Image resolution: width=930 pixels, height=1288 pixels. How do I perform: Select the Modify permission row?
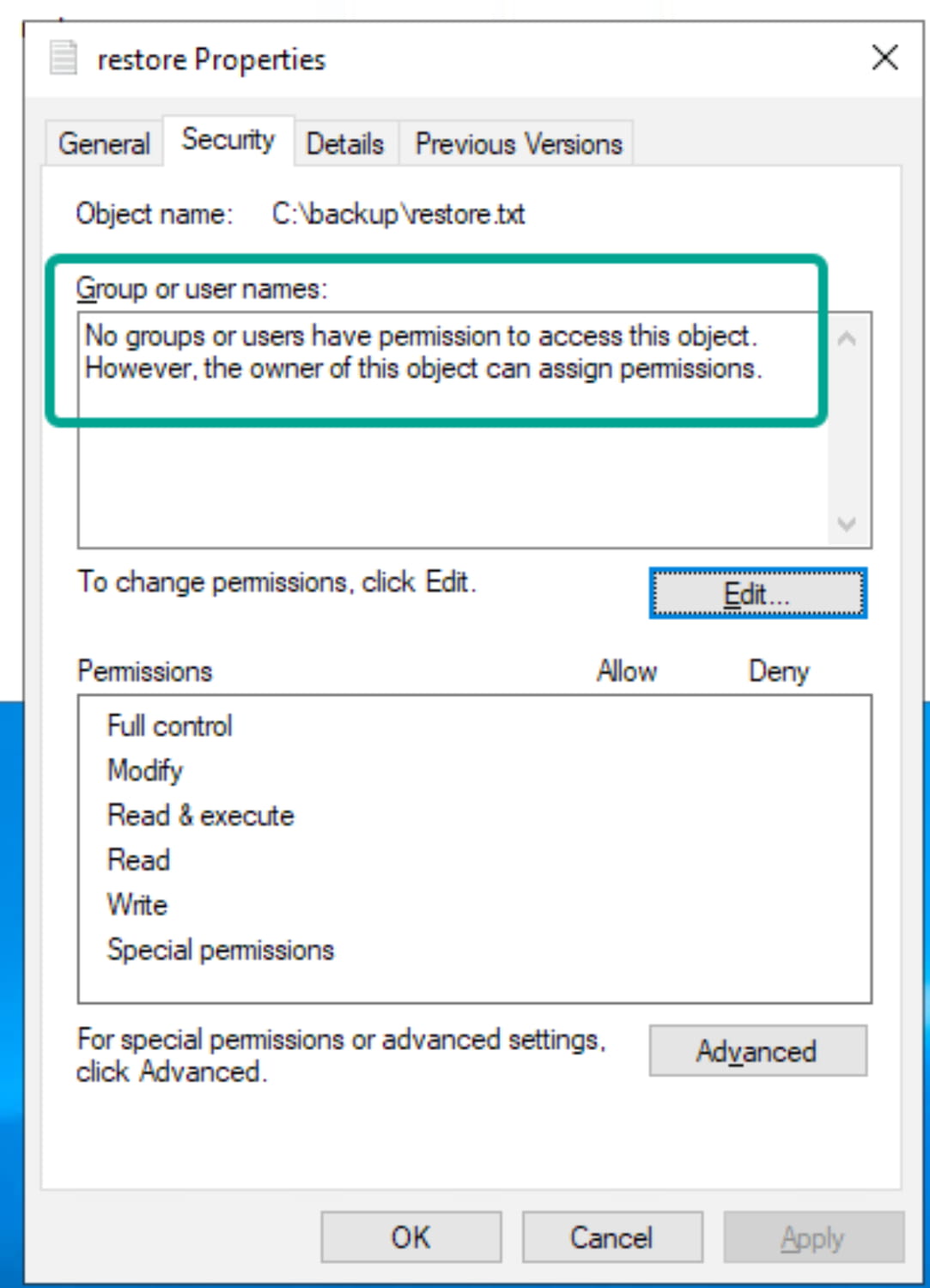pos(145,770)
